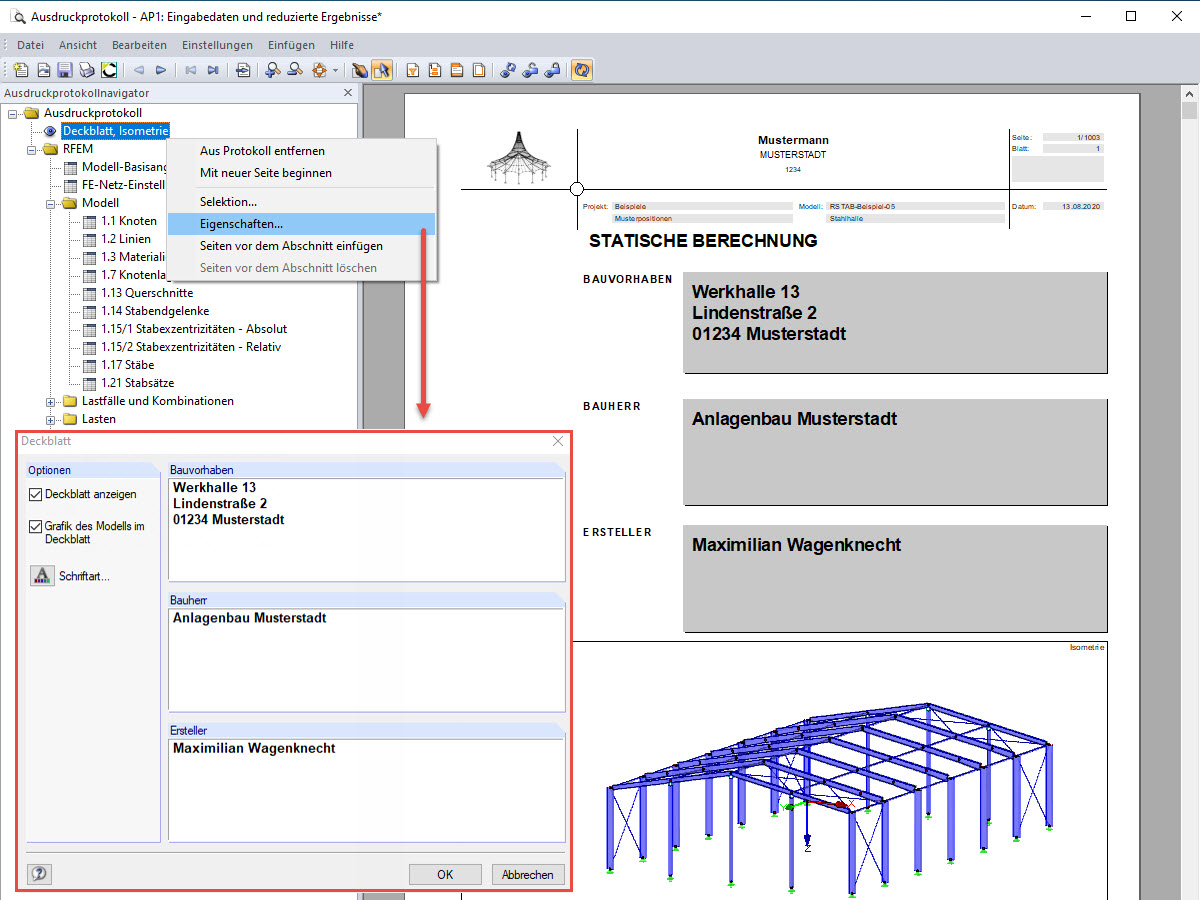
Task: Choose Aus Protokoll entfernen in context menu
Action: pyautogui.click(x=302, y=151)
